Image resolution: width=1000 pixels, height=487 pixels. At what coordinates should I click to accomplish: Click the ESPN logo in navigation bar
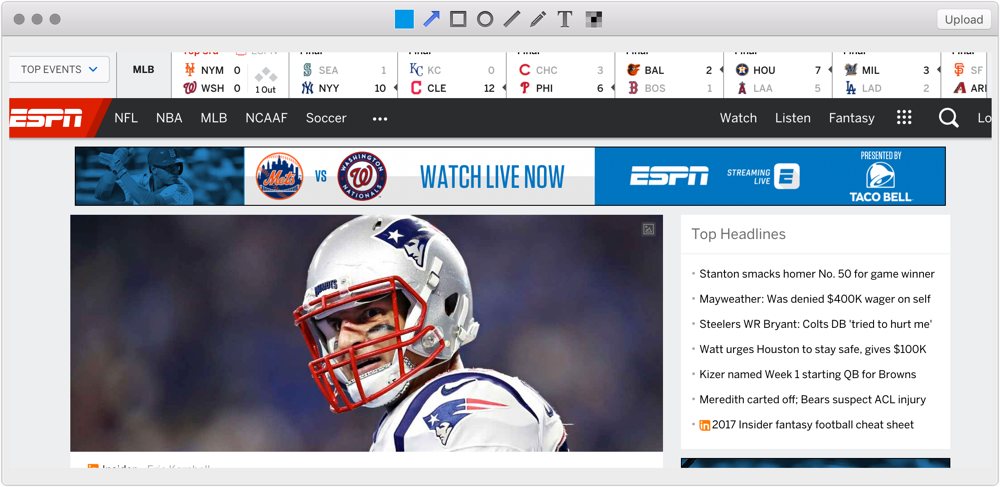46,118
